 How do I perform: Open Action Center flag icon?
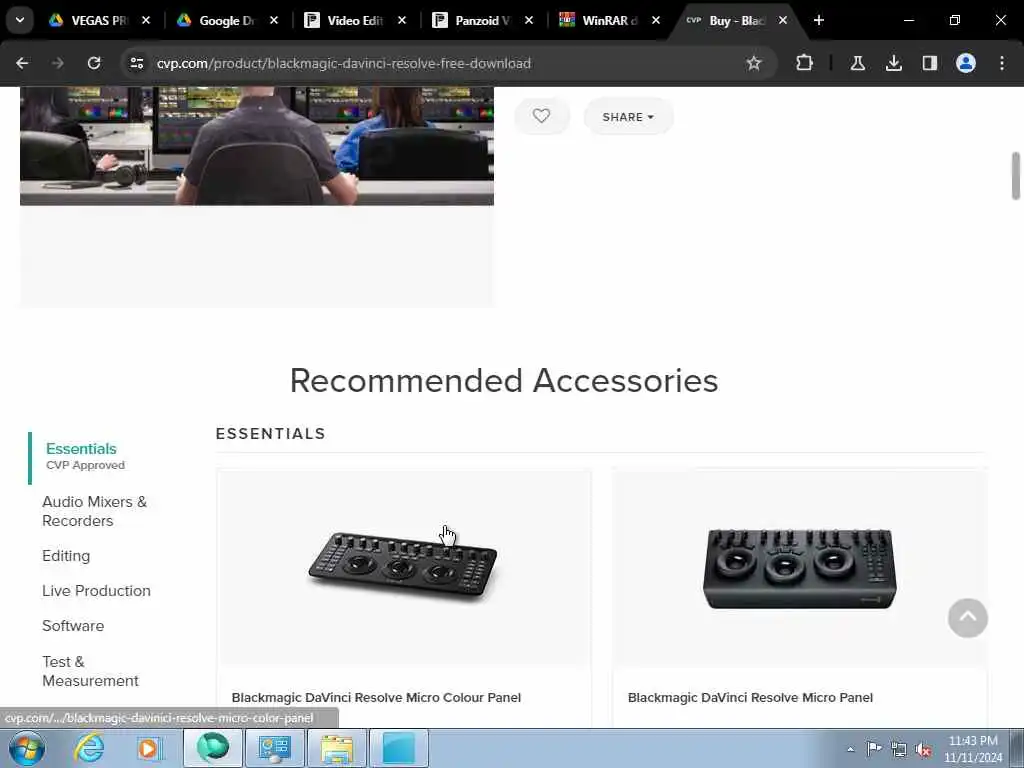874,749
